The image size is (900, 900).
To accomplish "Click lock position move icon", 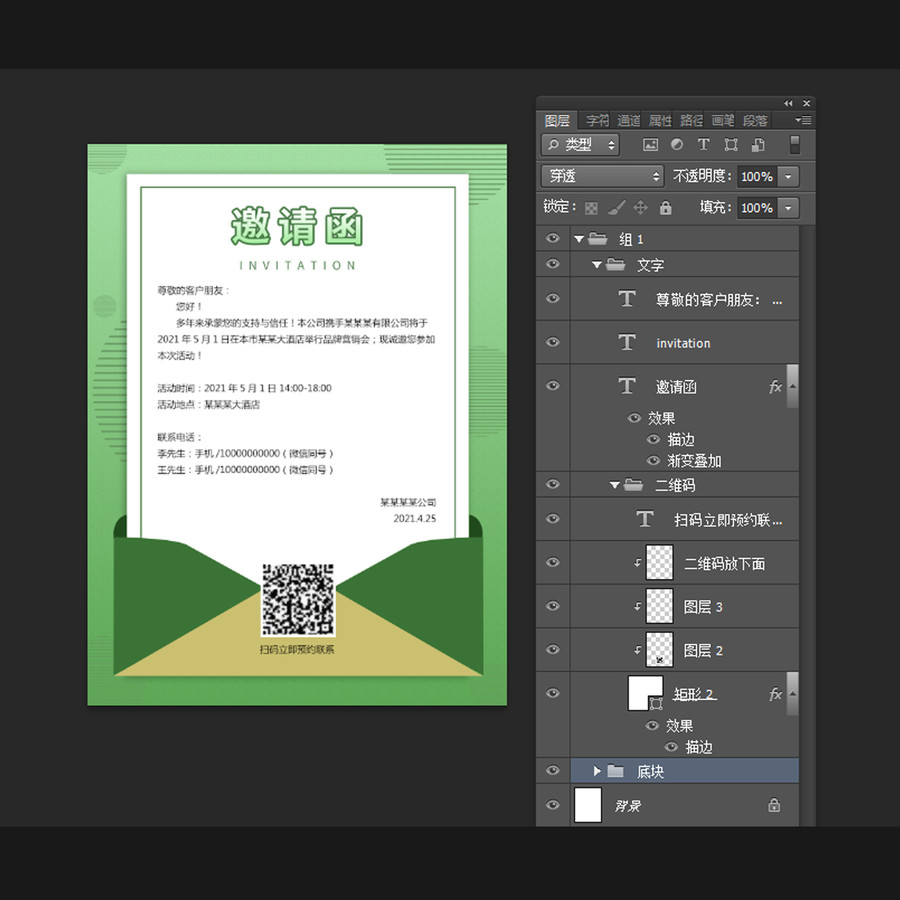I will coord(641,207).
